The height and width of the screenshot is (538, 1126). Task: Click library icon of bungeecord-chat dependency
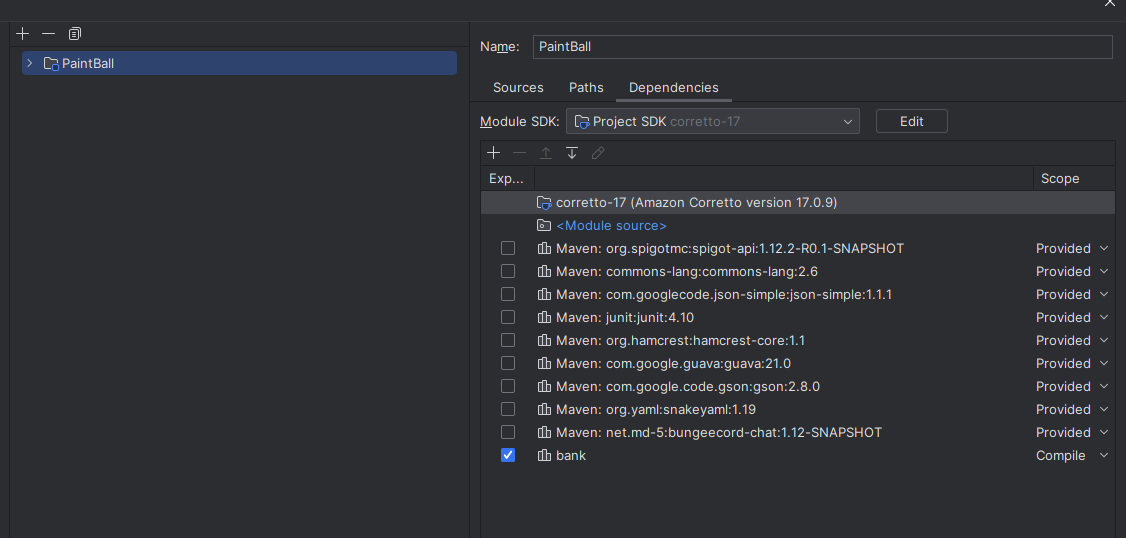(544, 432)
